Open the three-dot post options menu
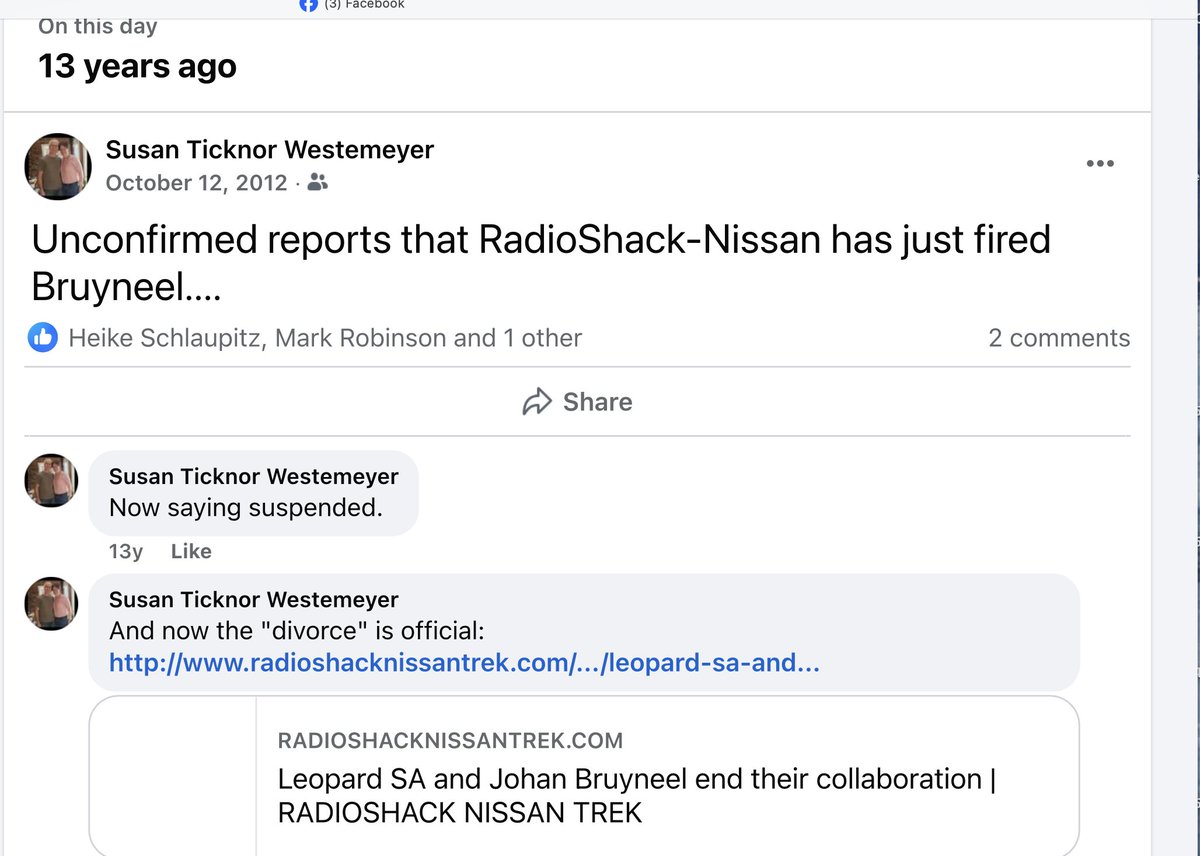Screen dimensions: 1200x856 (x=1100, y=164)
